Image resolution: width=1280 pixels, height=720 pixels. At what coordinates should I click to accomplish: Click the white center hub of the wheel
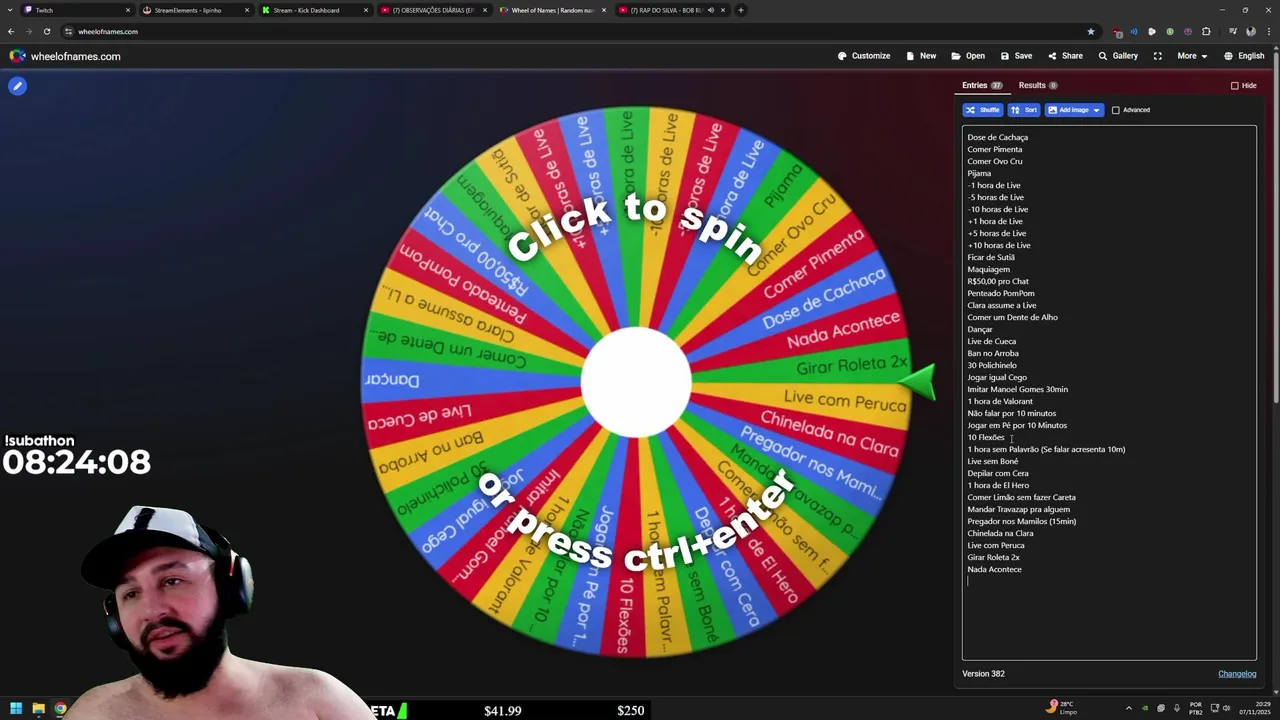pos(636,382)
